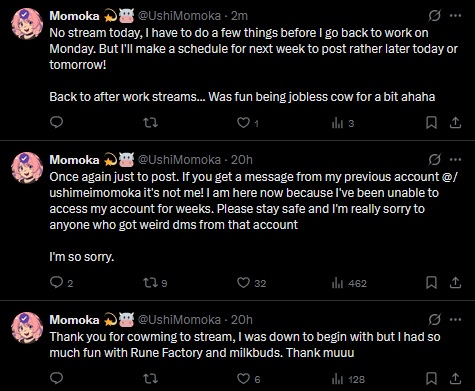
Task: Open Momoka's avatar on the bottom tweet
Action: pyautogui.click(x=27, y=327)
